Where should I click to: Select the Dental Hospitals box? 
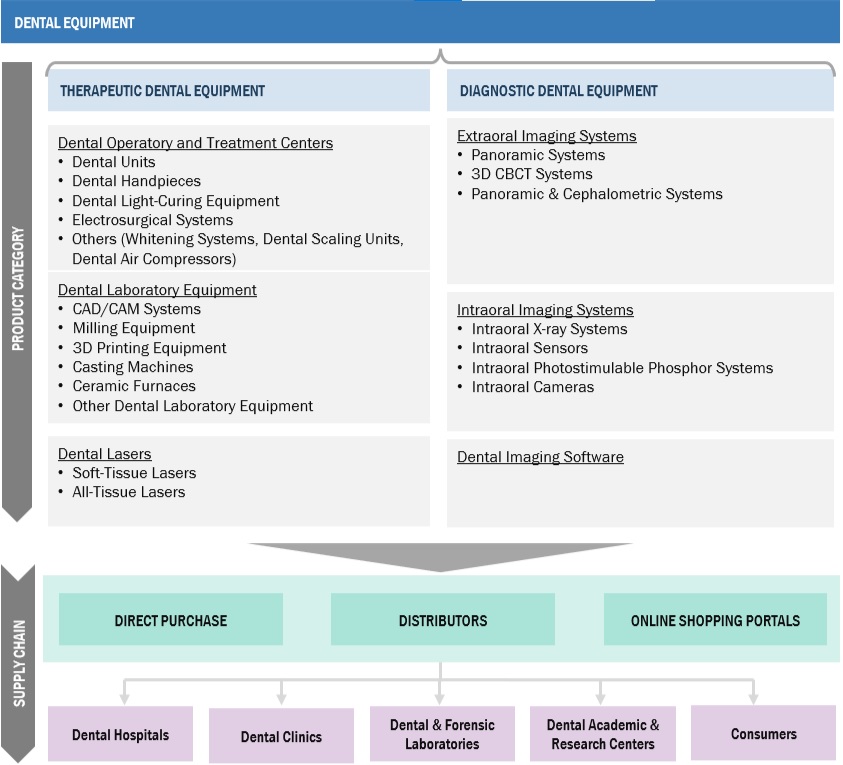(x=120, y=735)
